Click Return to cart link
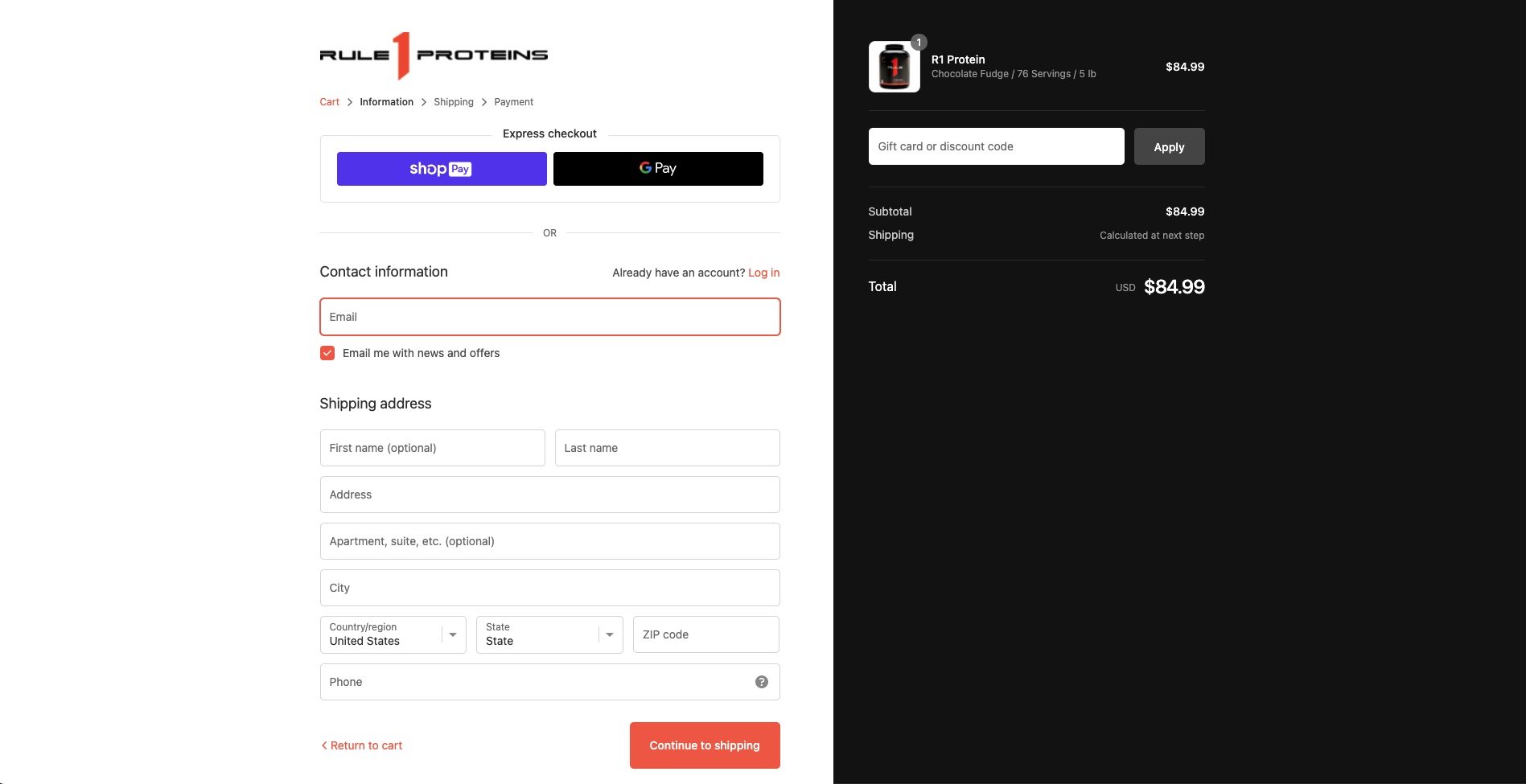 (361, 745)
